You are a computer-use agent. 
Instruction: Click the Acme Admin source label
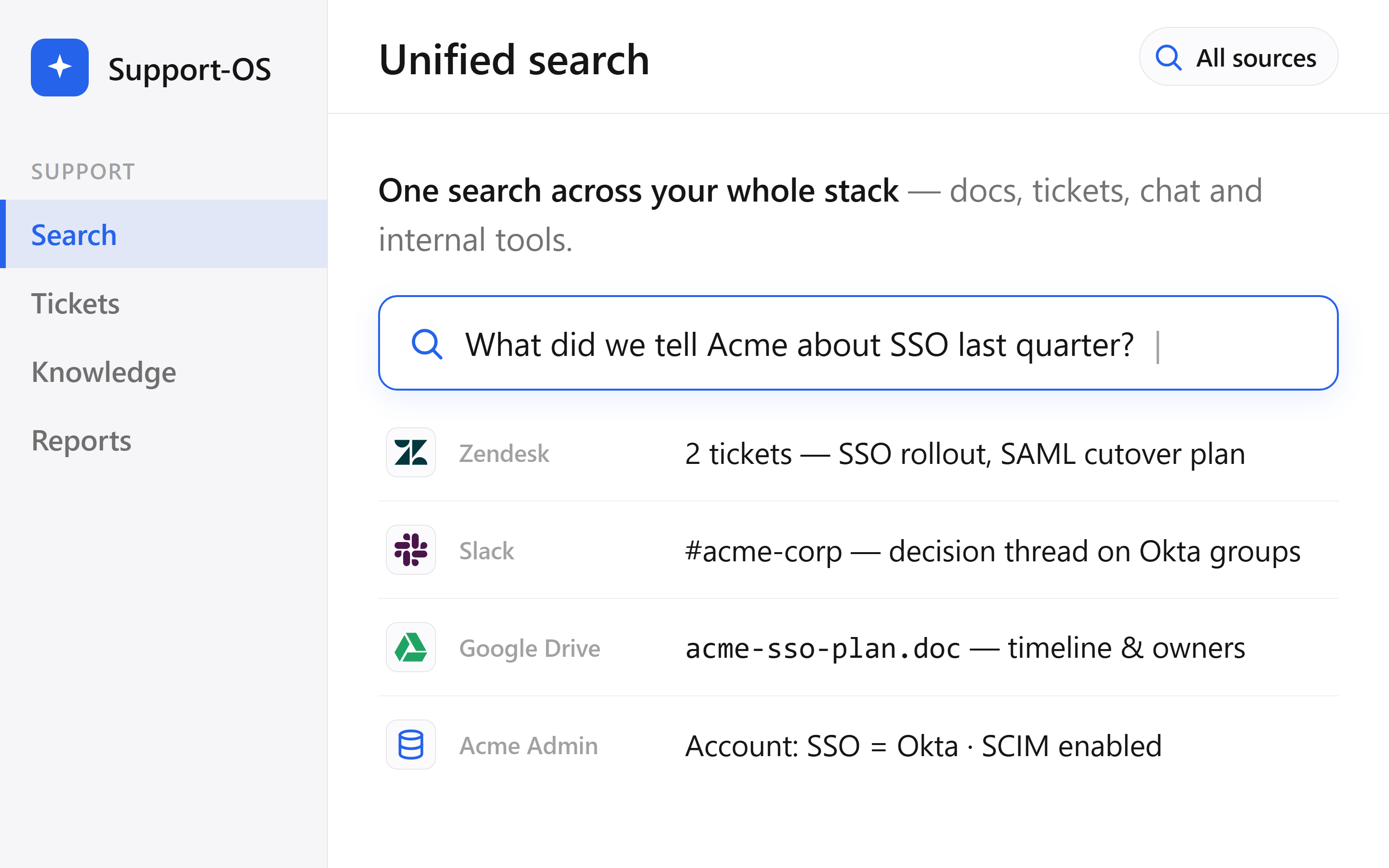click(x=528, y=746)
